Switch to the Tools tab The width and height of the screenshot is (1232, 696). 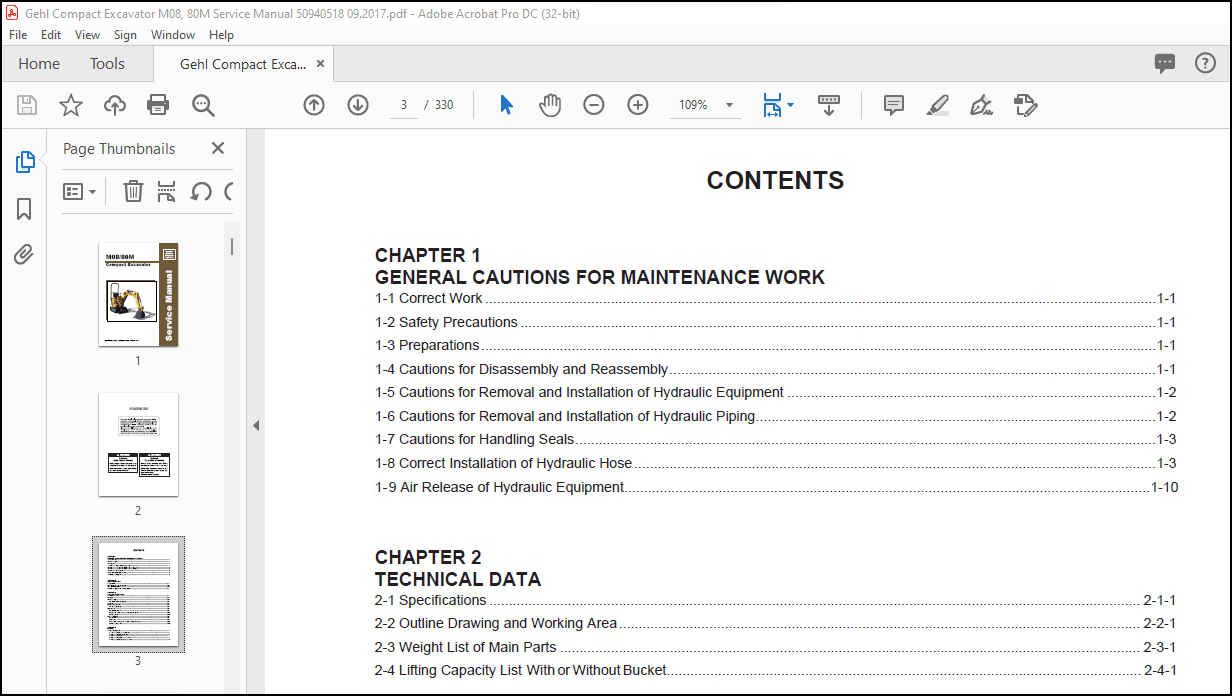click(107, 63)
